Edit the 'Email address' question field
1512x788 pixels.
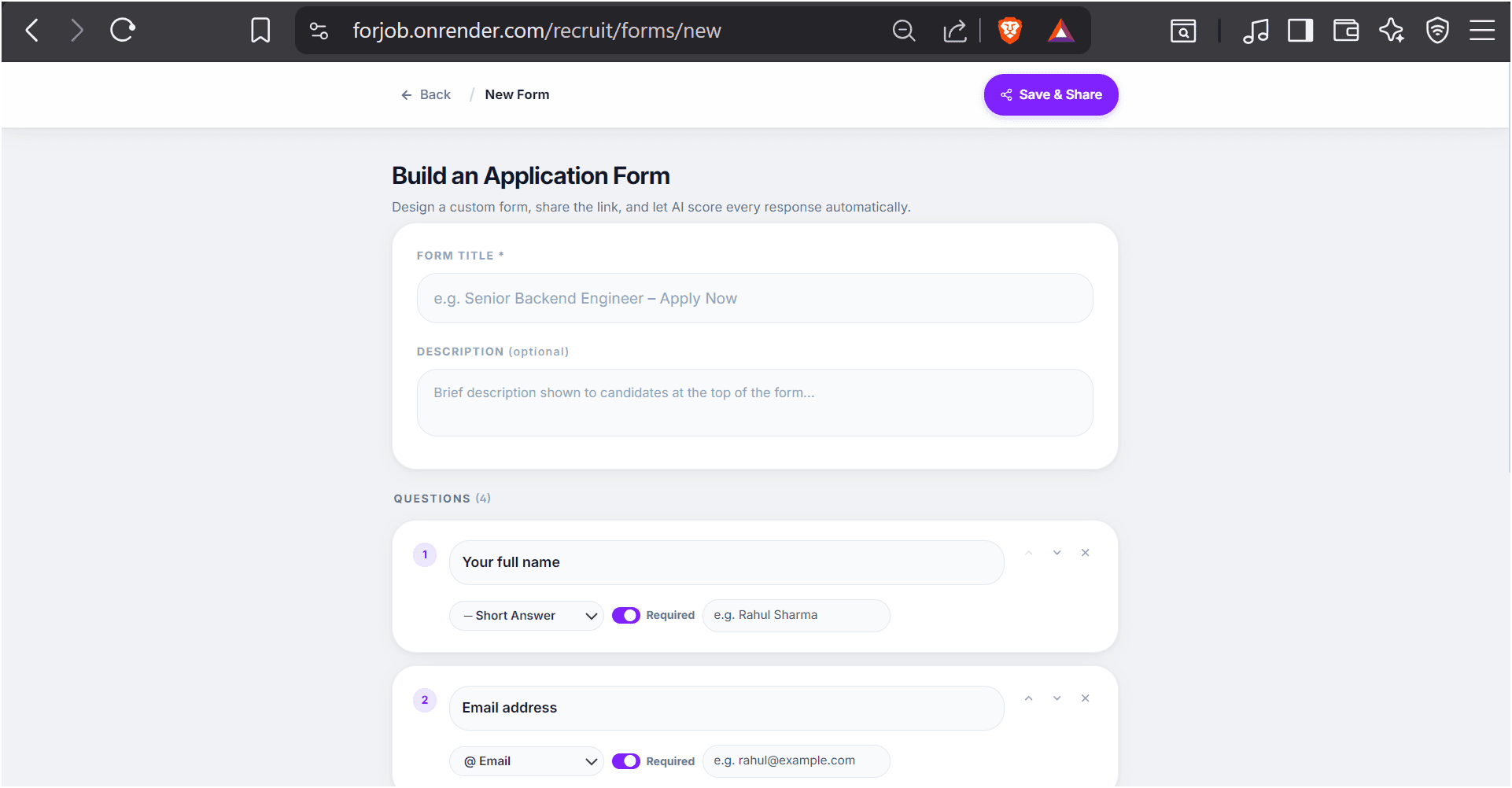click(x=726, y=708)
